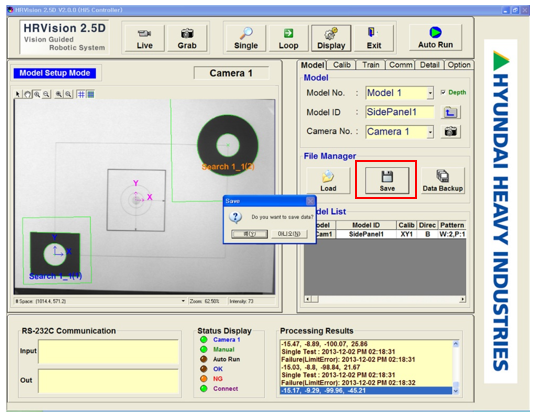Image resolution: width=538 pixels, height=417 pixels.
Task: Click the dark magnifier tool icon
Action: 59,94
